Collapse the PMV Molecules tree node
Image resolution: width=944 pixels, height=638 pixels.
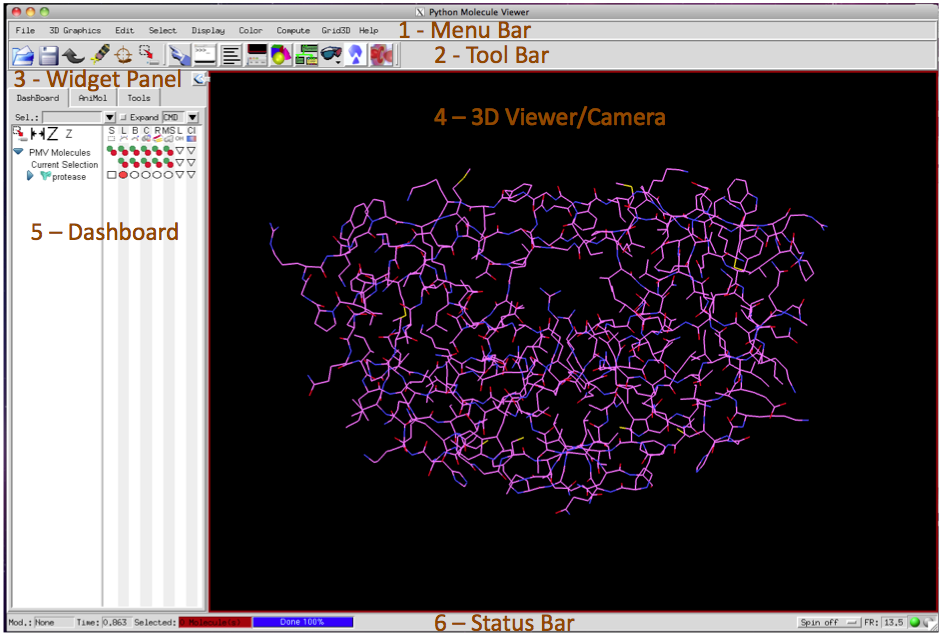(19, 152)
